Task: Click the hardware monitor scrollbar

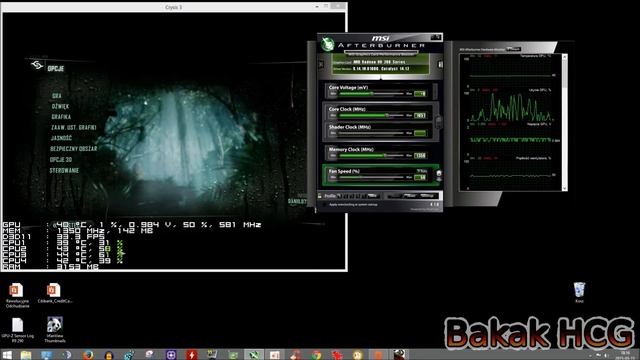Action: coord(564,122)
